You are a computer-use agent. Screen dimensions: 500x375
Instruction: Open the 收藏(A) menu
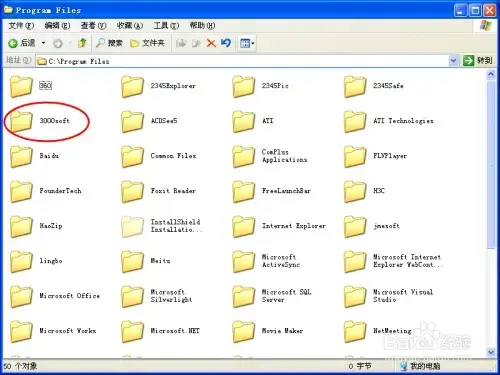tap(130, 26)
